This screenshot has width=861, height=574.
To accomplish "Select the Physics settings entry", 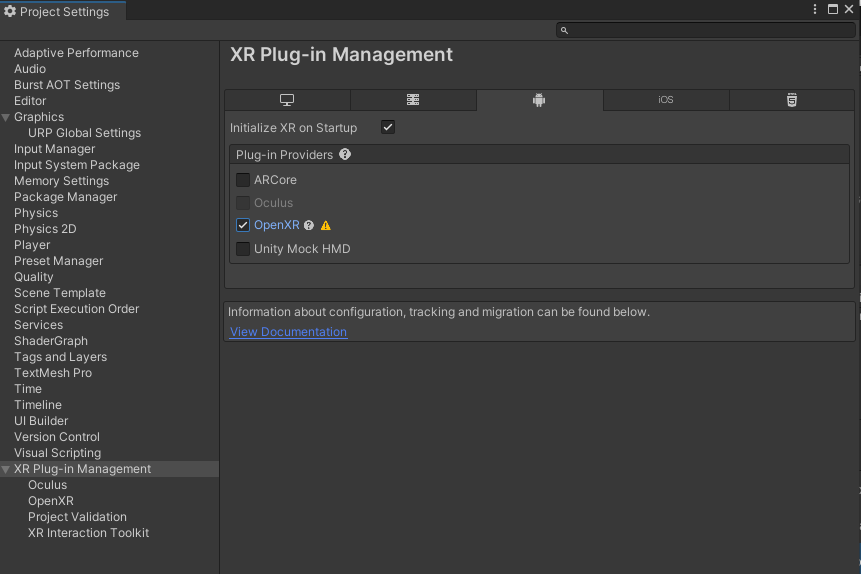I will pyautogui.click(x=36, y=213).
